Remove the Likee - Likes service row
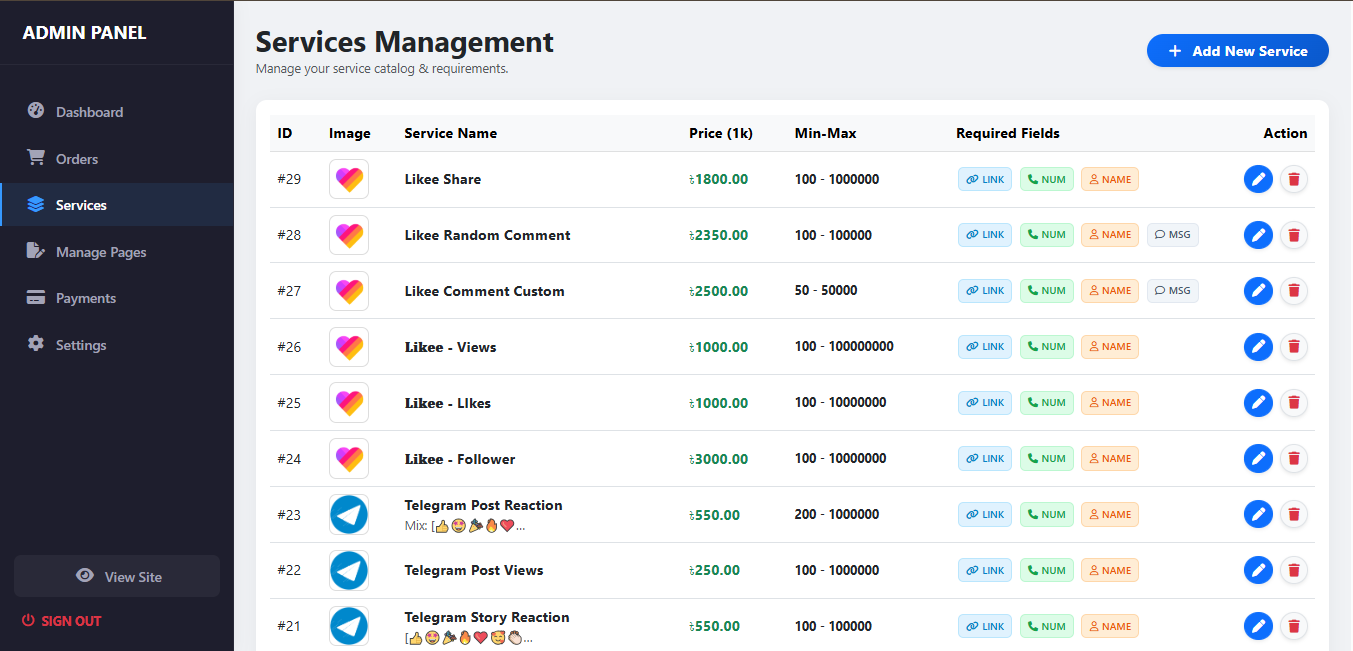 [1294, 403]
